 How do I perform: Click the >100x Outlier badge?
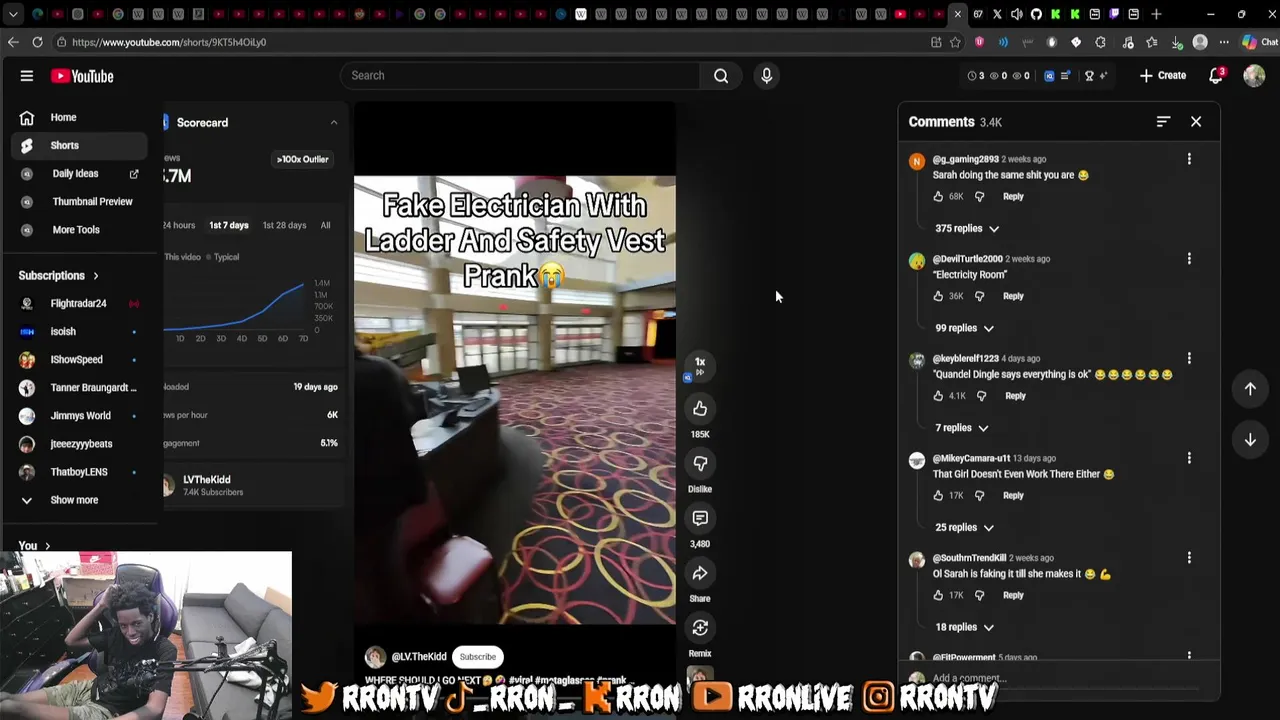(x=303, y=159)
